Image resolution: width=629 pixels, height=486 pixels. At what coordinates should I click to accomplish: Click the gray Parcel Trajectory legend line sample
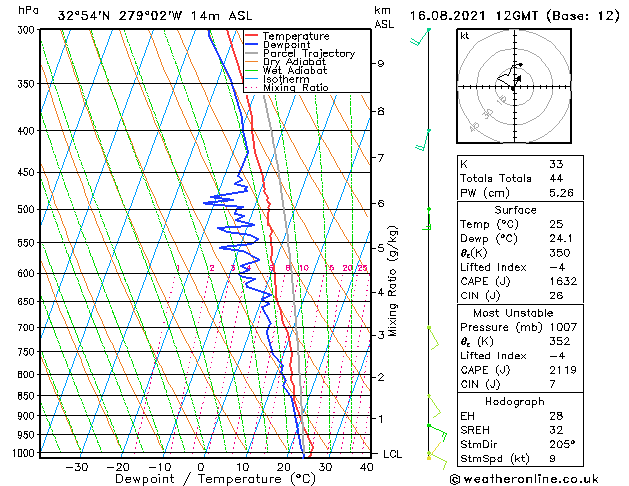pyautogui.click(x=251, y=53)
